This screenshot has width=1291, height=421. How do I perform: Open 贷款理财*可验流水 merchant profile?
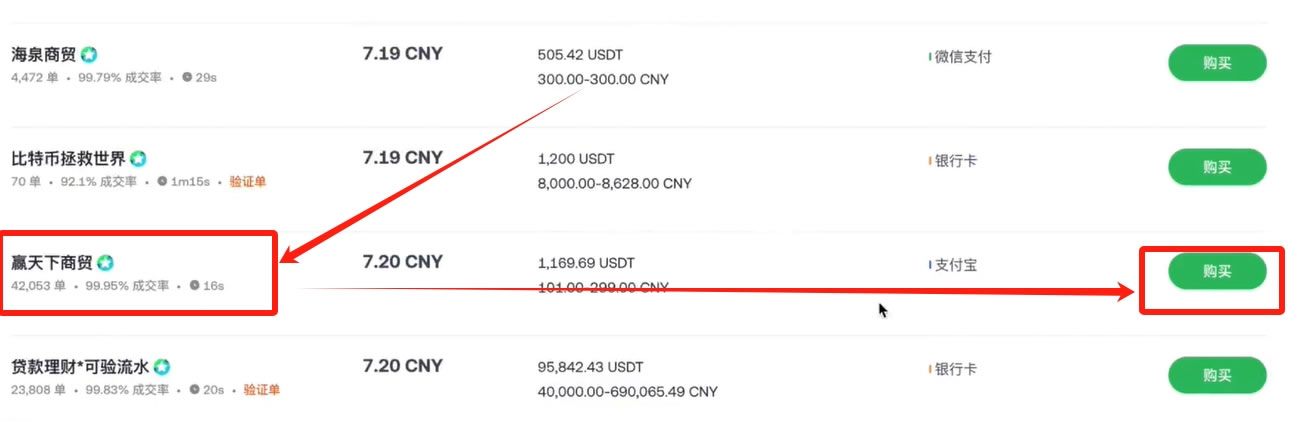(80, 367)
